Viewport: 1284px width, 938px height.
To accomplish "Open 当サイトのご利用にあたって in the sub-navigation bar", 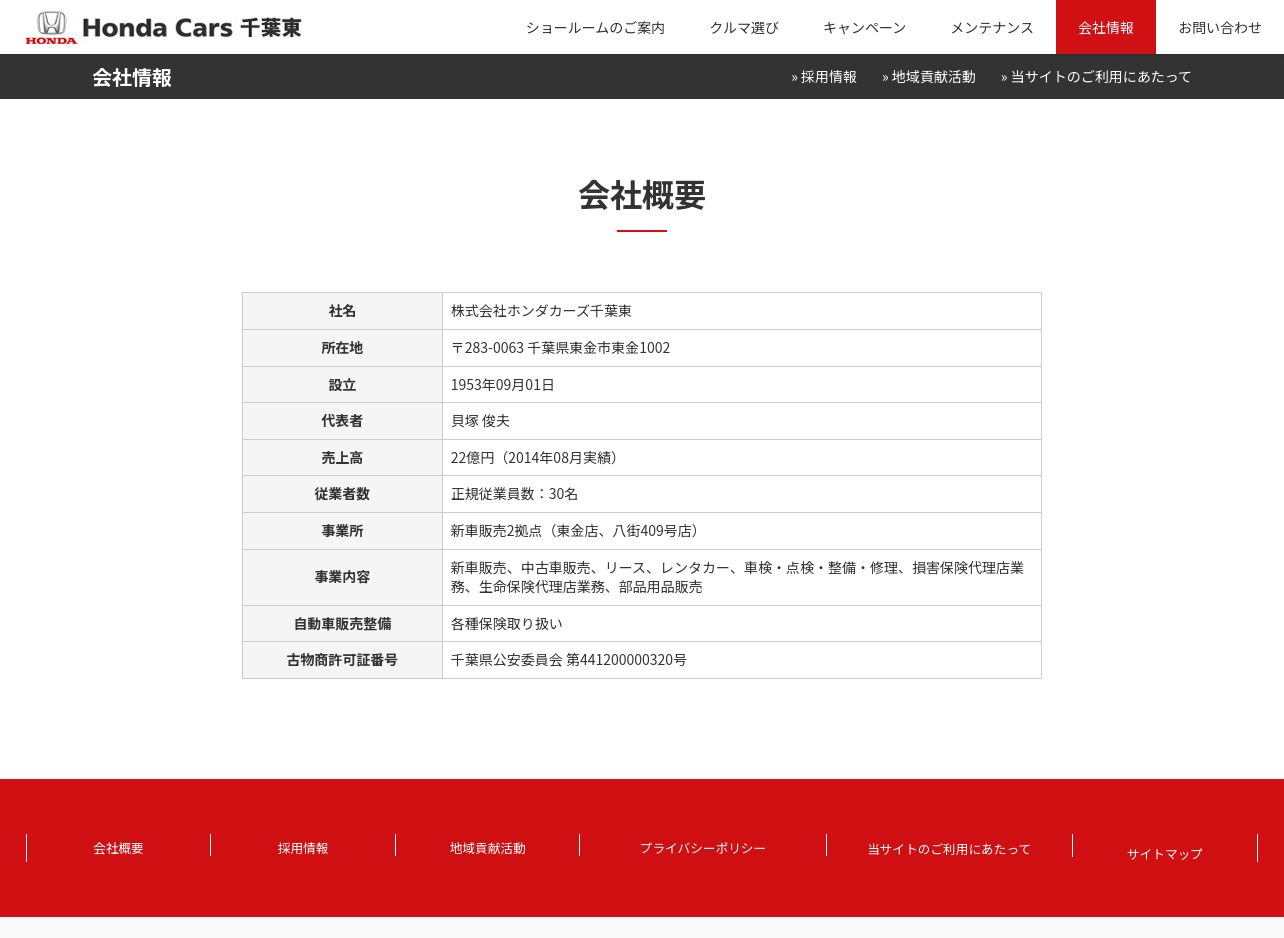I will 1096,77.
